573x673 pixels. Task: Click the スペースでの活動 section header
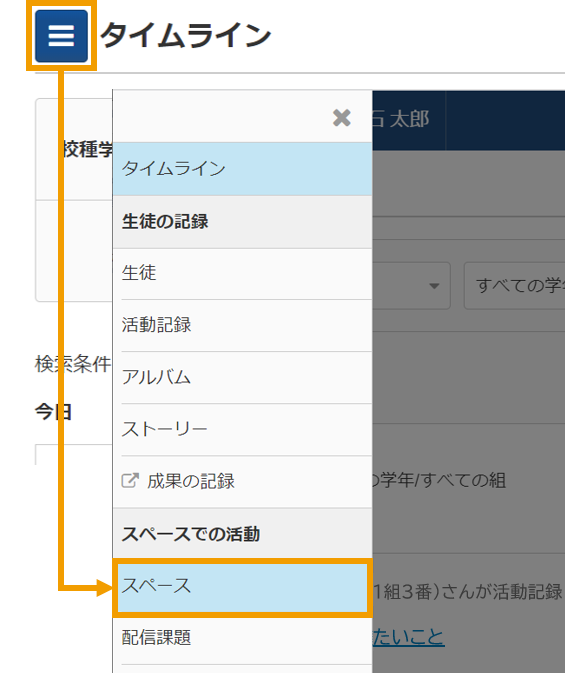pyautogui.click(x=243, y=534)
